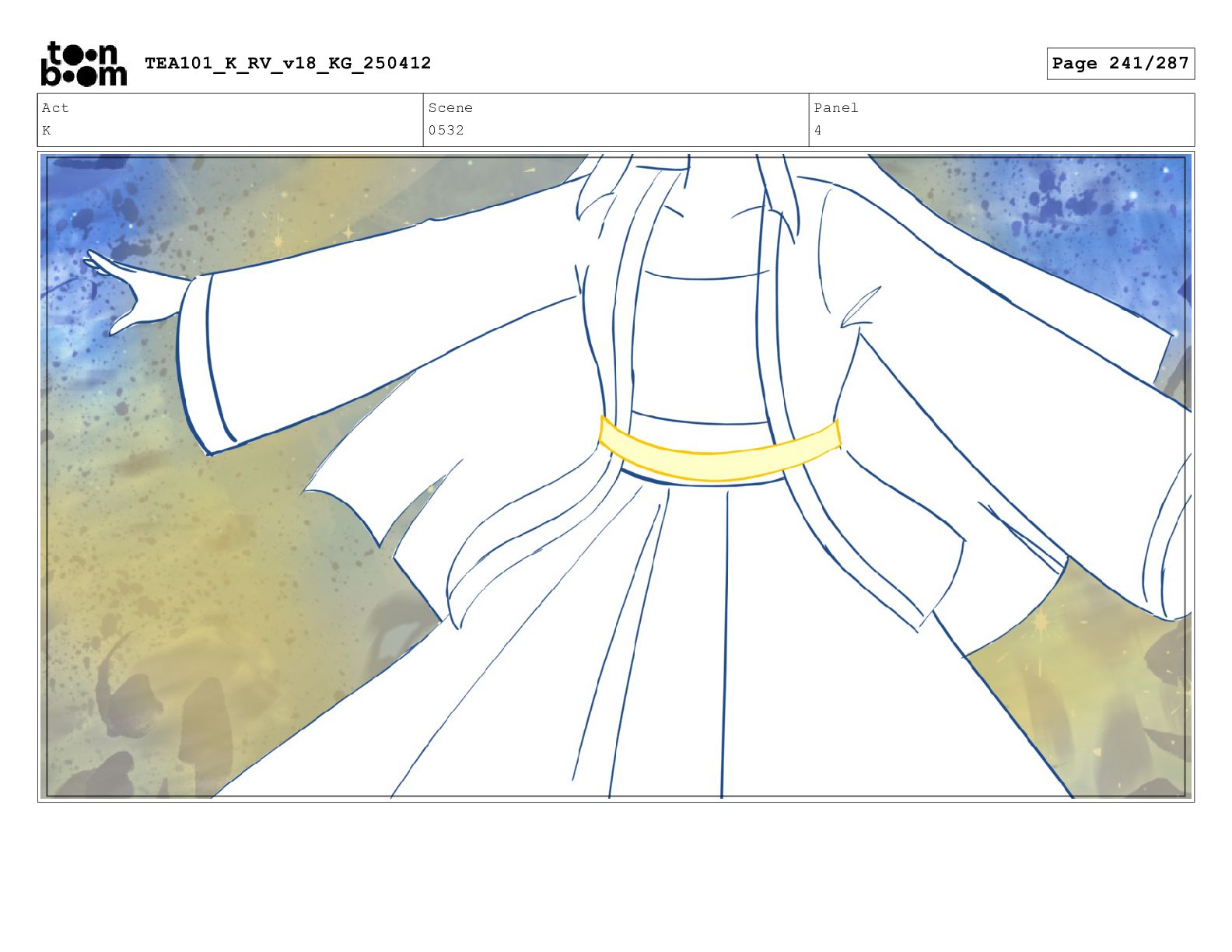Click the Scene header label
This screenshot has width=1232, height=952.
point(450,108)
